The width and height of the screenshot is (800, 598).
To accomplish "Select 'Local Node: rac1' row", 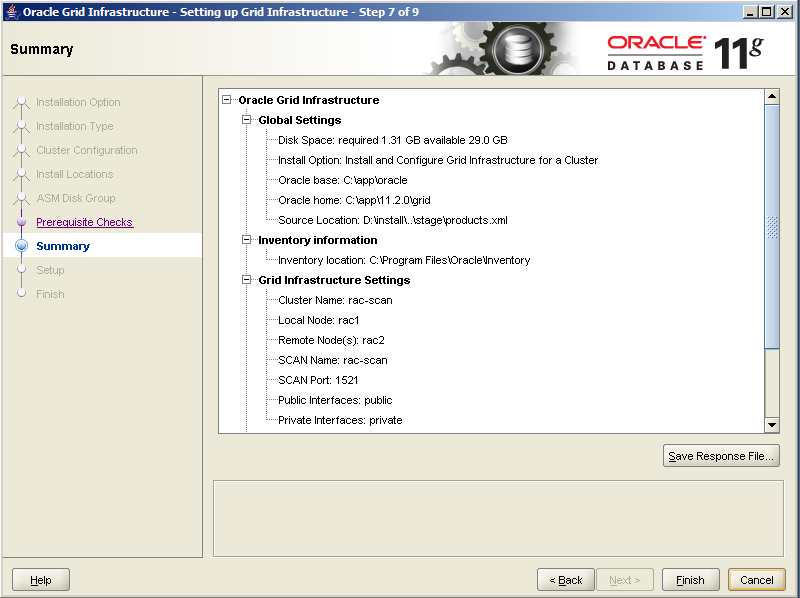I will click(x=319, y=320).
